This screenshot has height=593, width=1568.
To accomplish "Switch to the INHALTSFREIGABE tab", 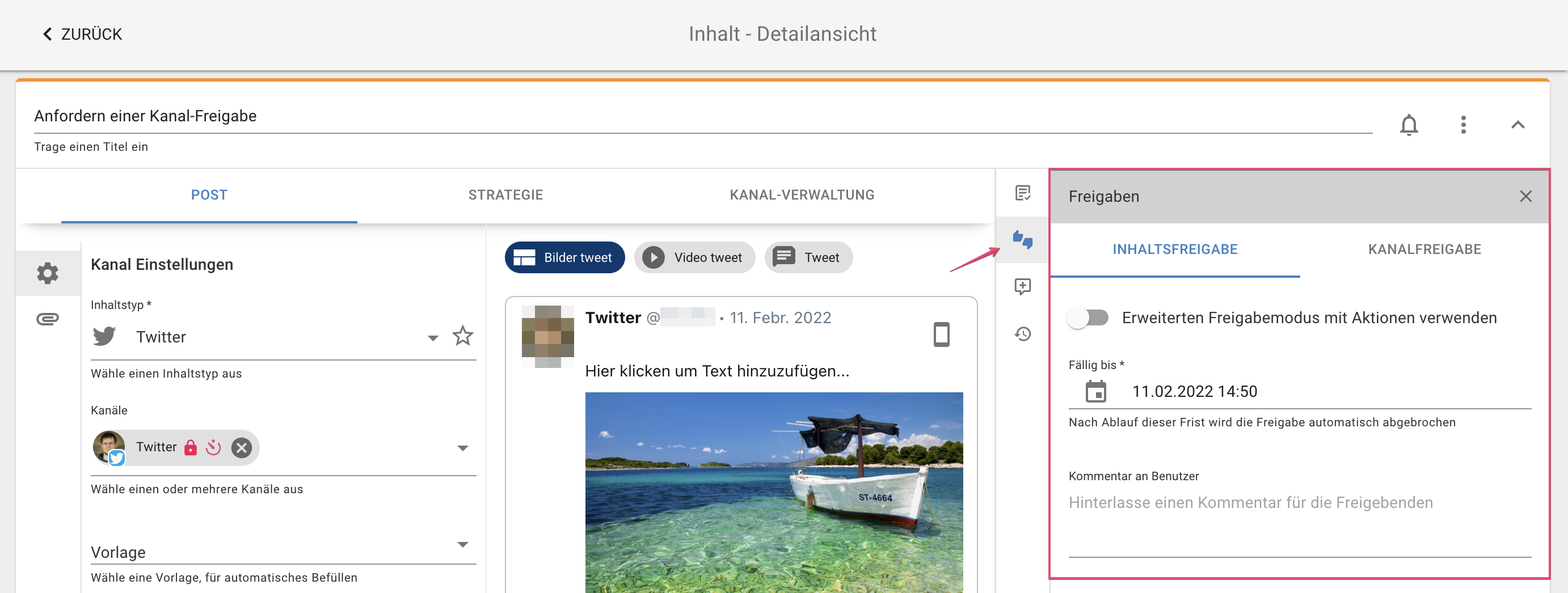I will pos(1175,249).
